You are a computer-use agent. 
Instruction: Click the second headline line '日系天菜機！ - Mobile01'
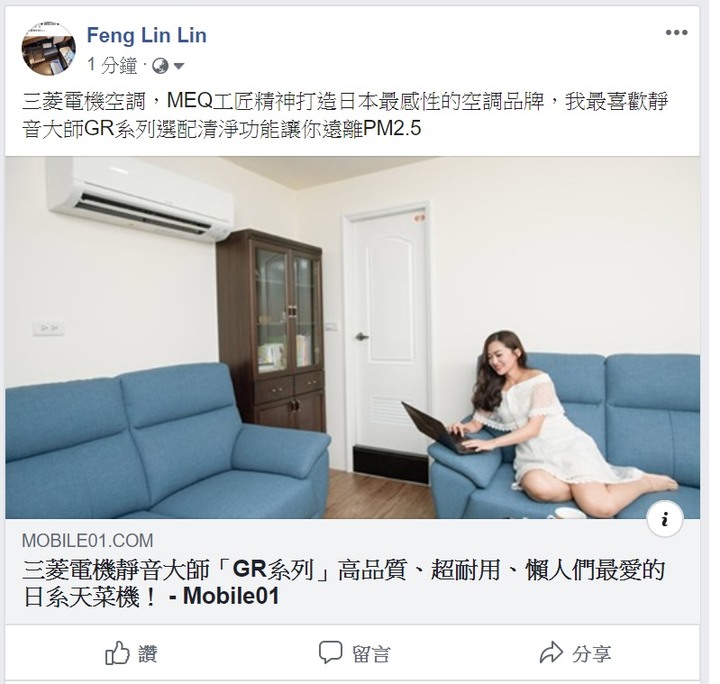(151, 596)
